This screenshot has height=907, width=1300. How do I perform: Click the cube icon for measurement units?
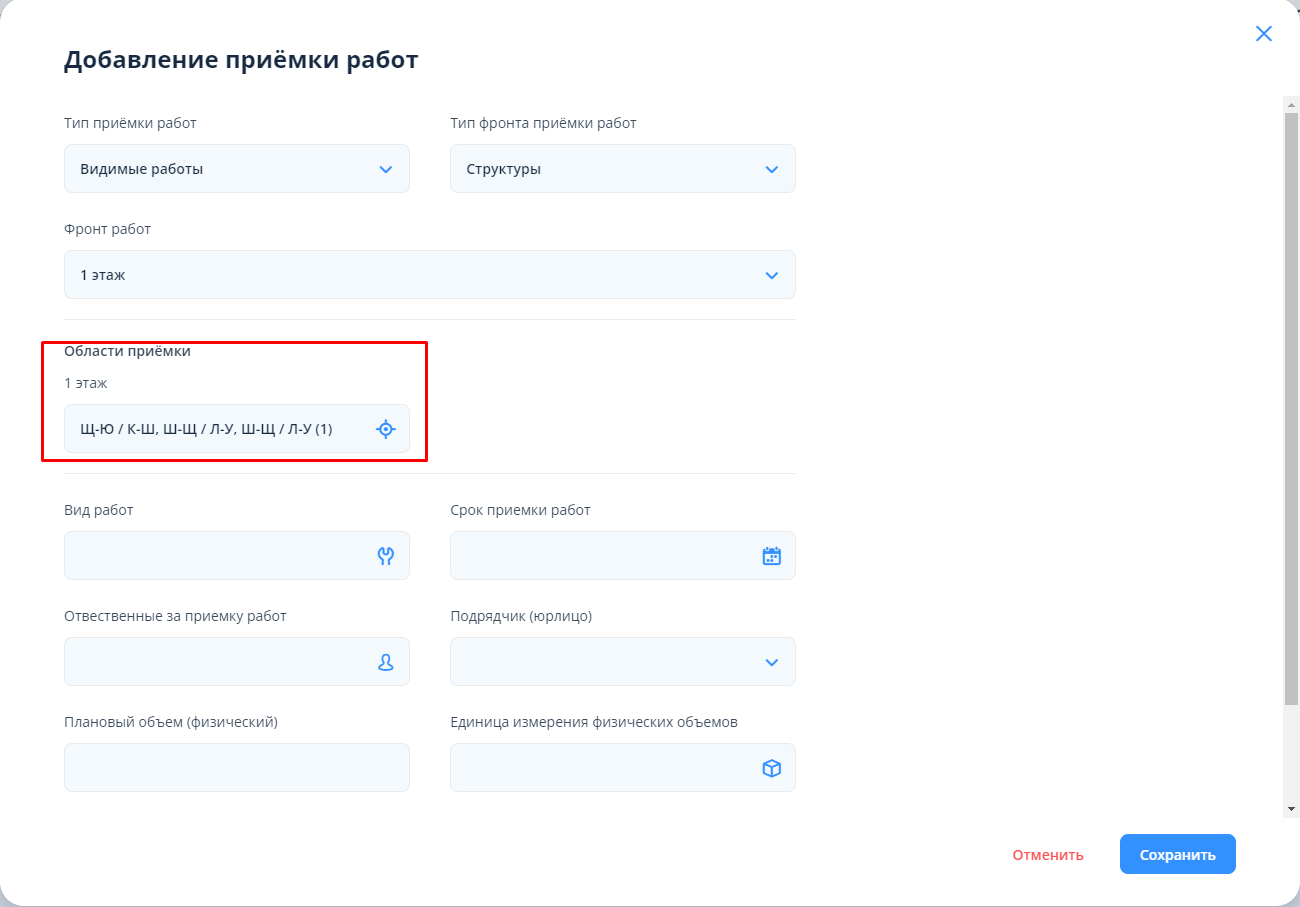[771, 768]
